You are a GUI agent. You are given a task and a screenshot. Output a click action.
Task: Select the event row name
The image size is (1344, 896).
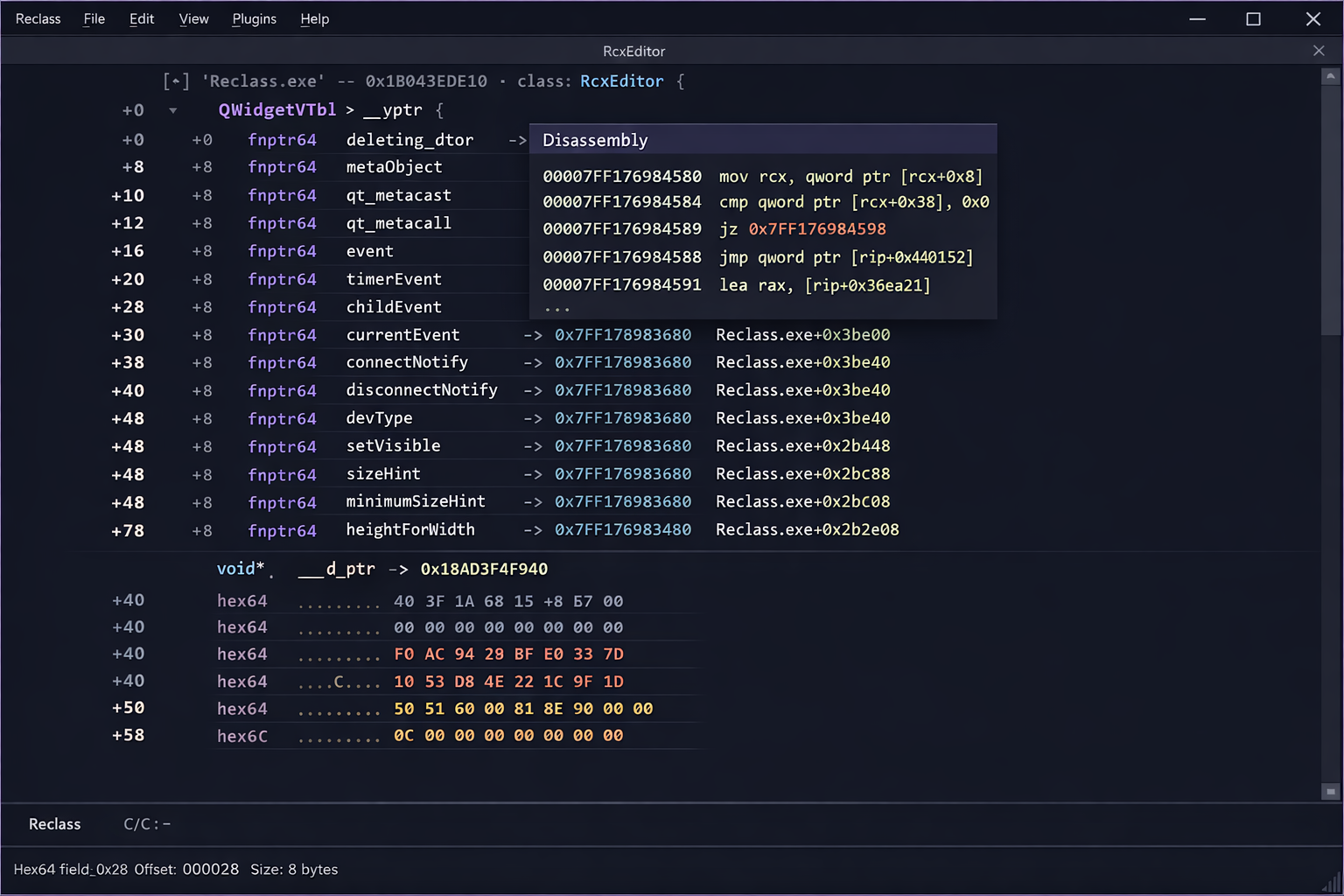(x=369, y=251)
